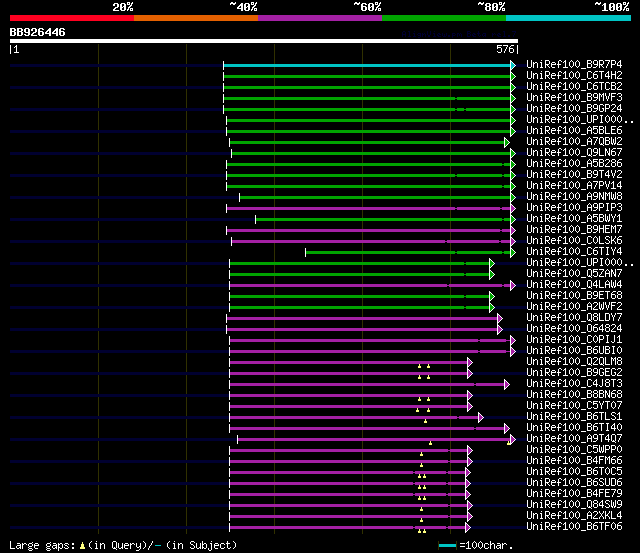Open the UniRef100_B9GP24 entry
Screen dimensions: 640x553
point(574,109)
